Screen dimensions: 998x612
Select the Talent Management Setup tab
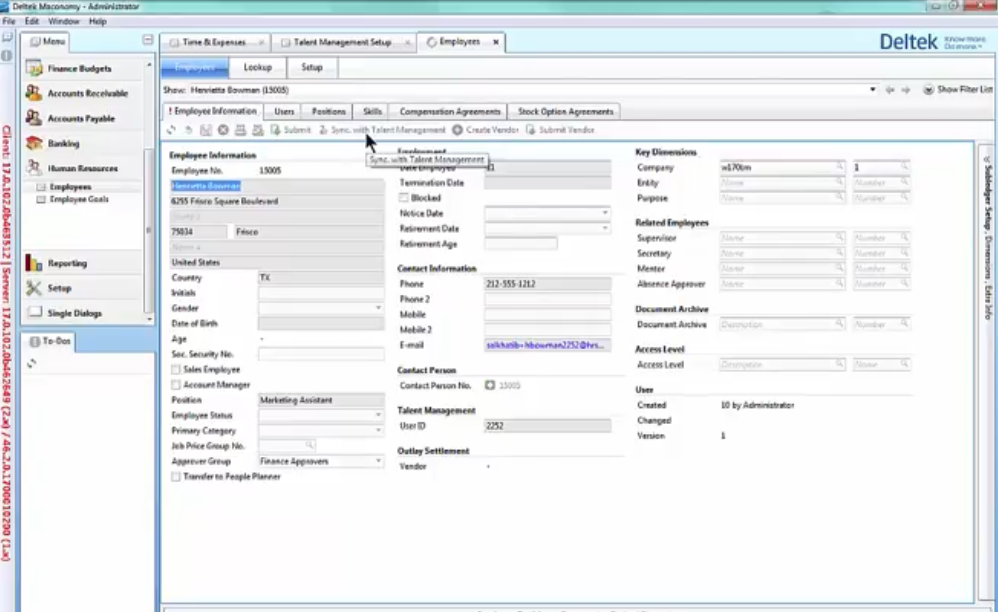342,42
